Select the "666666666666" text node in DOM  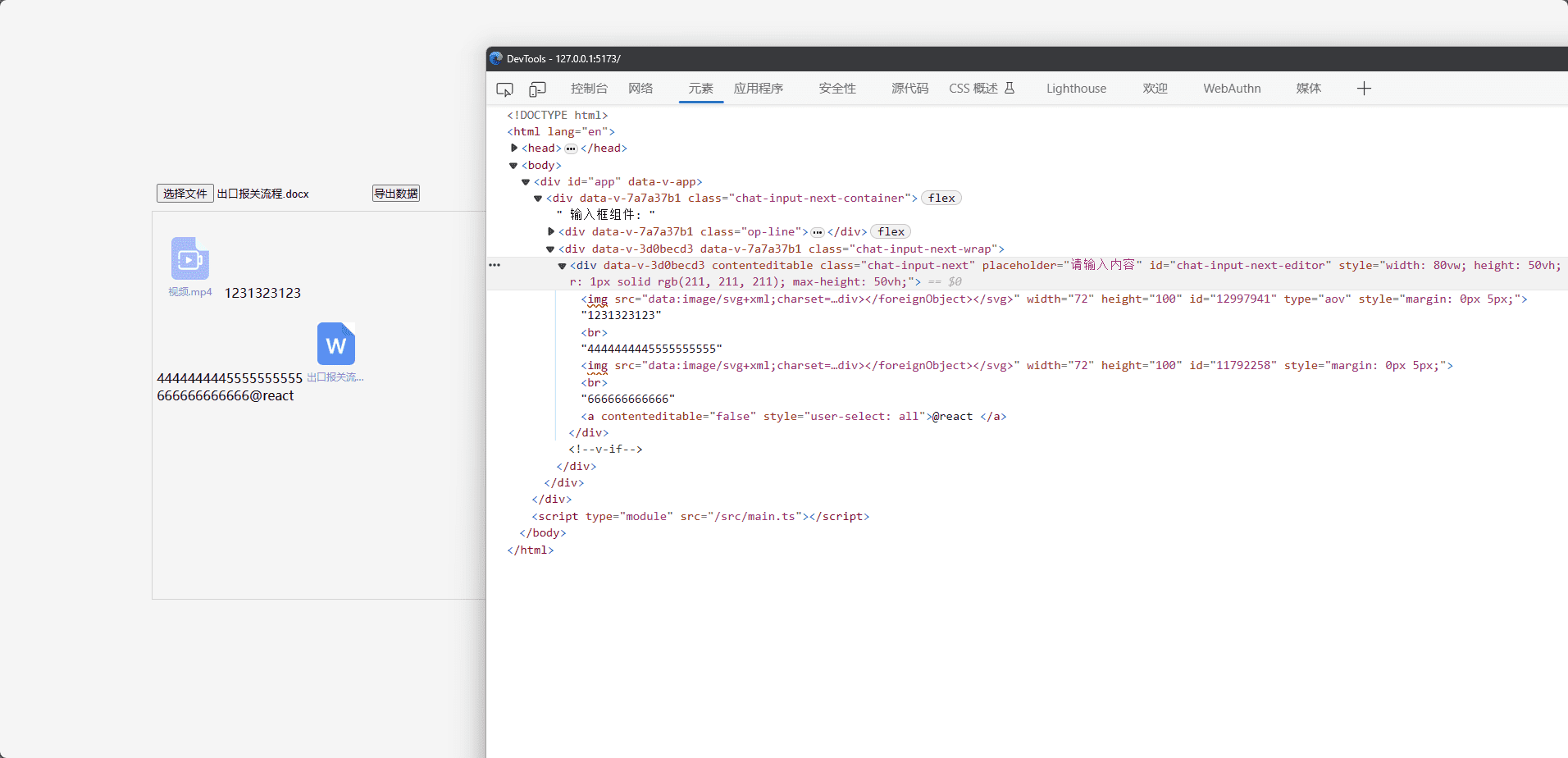[x=628, y=399]
